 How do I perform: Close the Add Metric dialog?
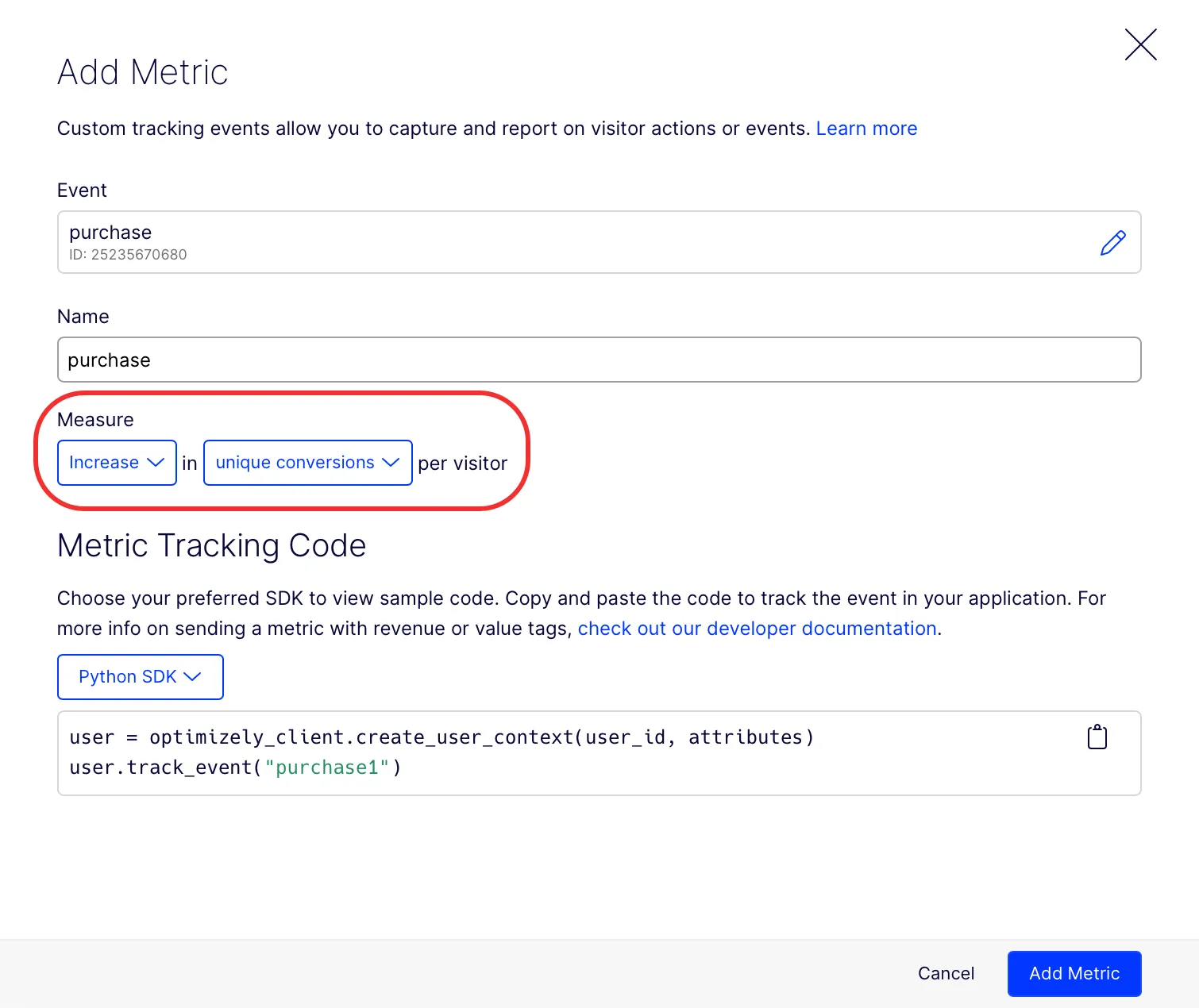tap(1140, 44)
